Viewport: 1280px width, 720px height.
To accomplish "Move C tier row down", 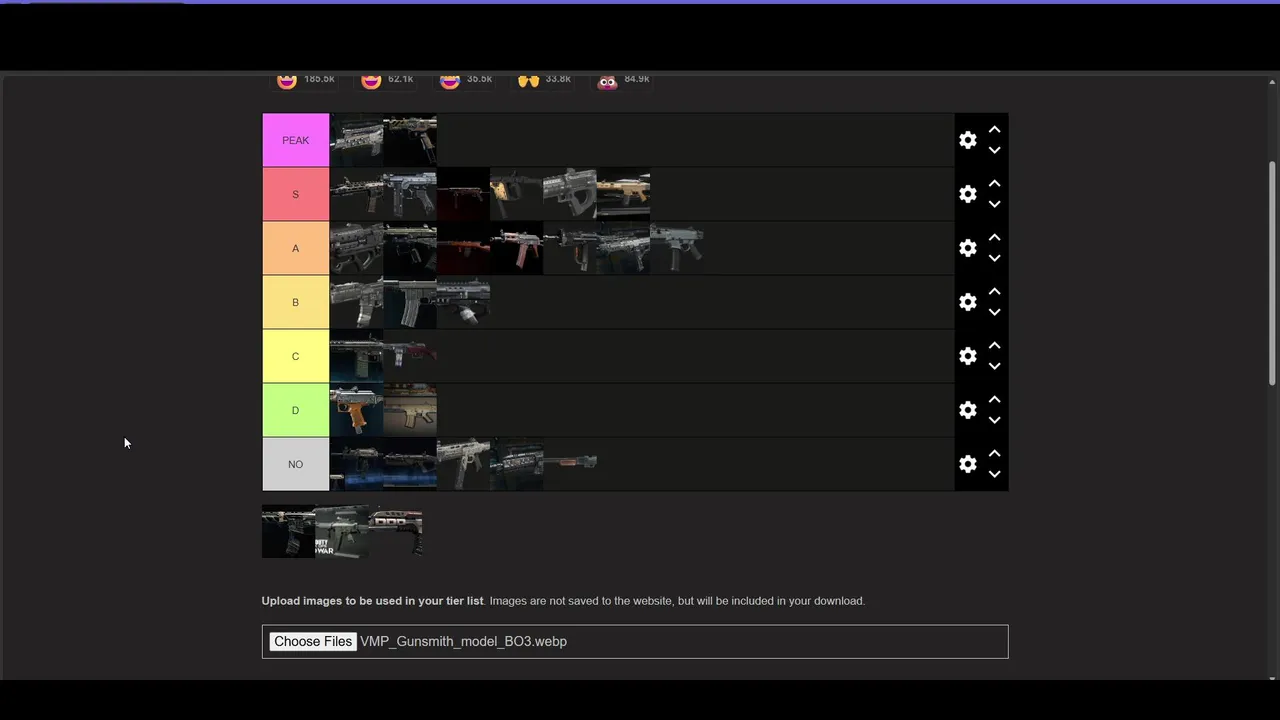I will coord(994,366).
